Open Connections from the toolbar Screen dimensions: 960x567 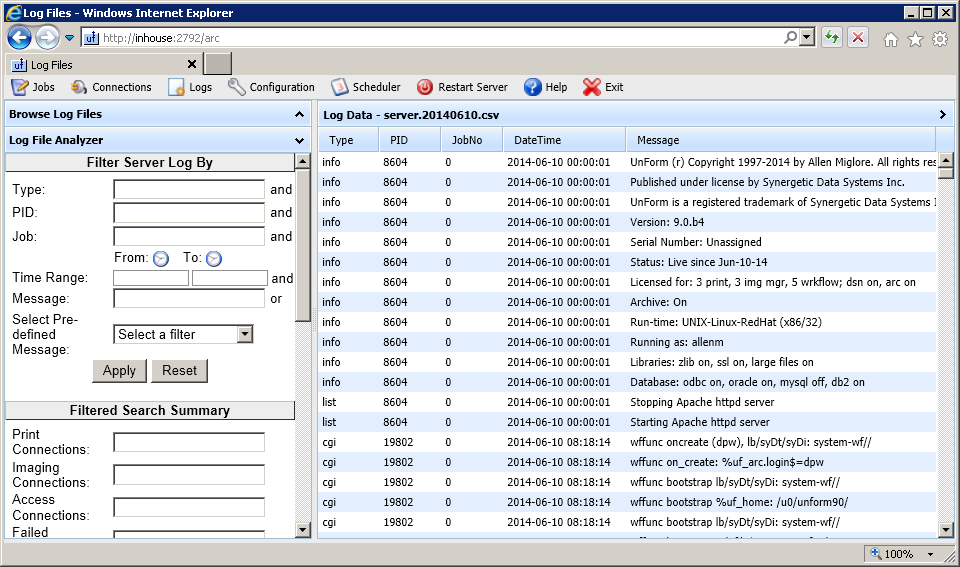coord(79,87)
